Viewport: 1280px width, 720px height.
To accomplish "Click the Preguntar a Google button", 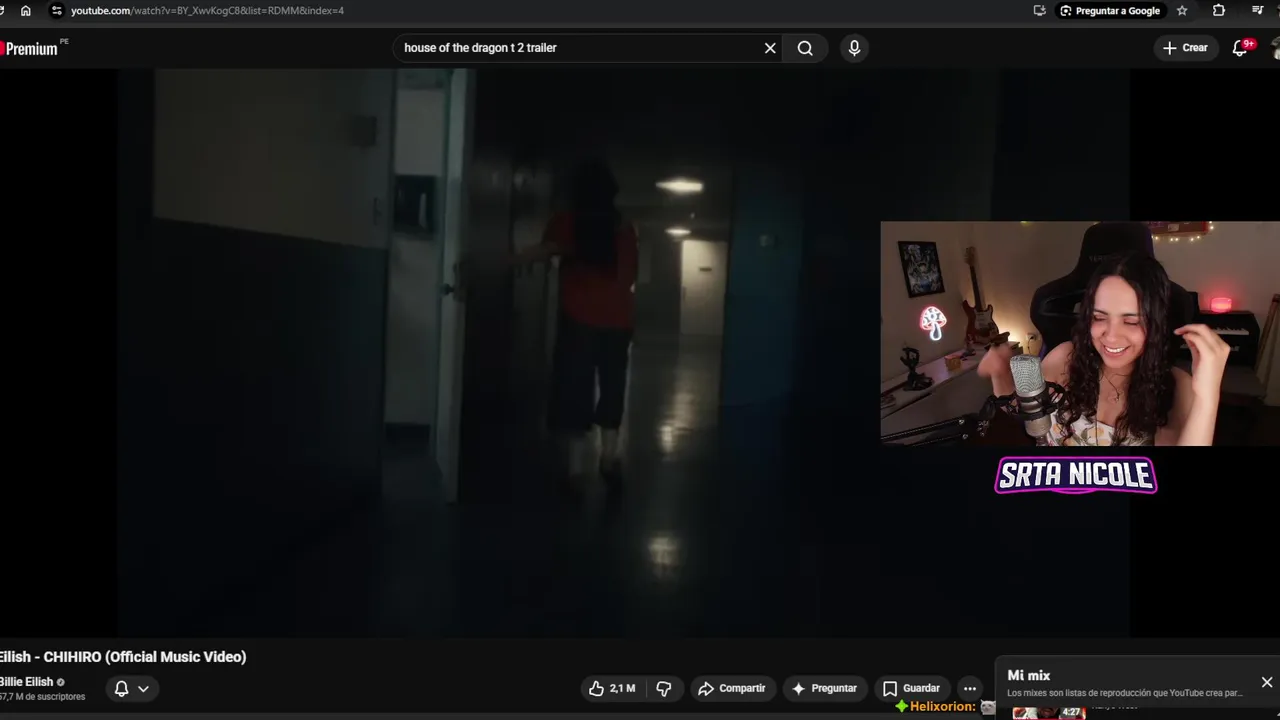I will tap(1110, 10).
